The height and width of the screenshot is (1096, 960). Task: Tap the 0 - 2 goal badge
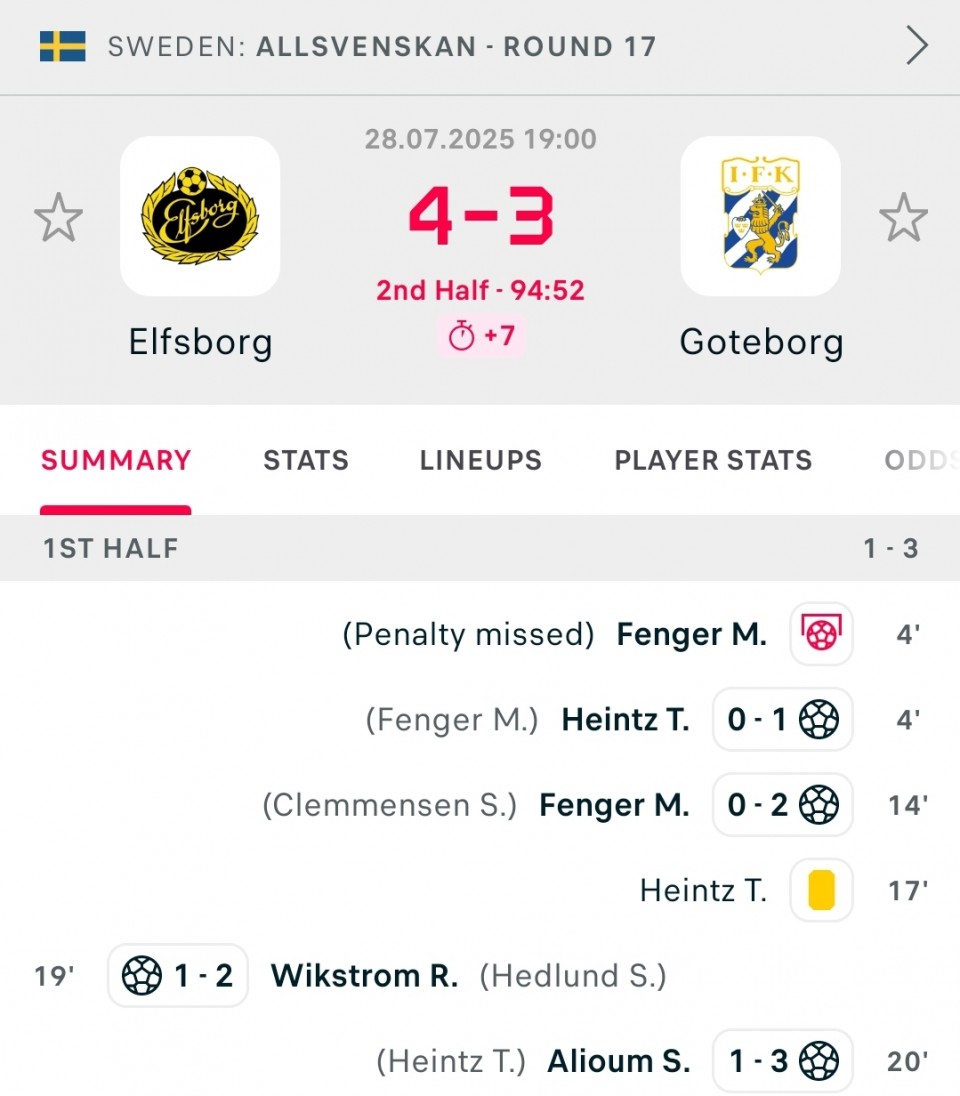point(782,804)
